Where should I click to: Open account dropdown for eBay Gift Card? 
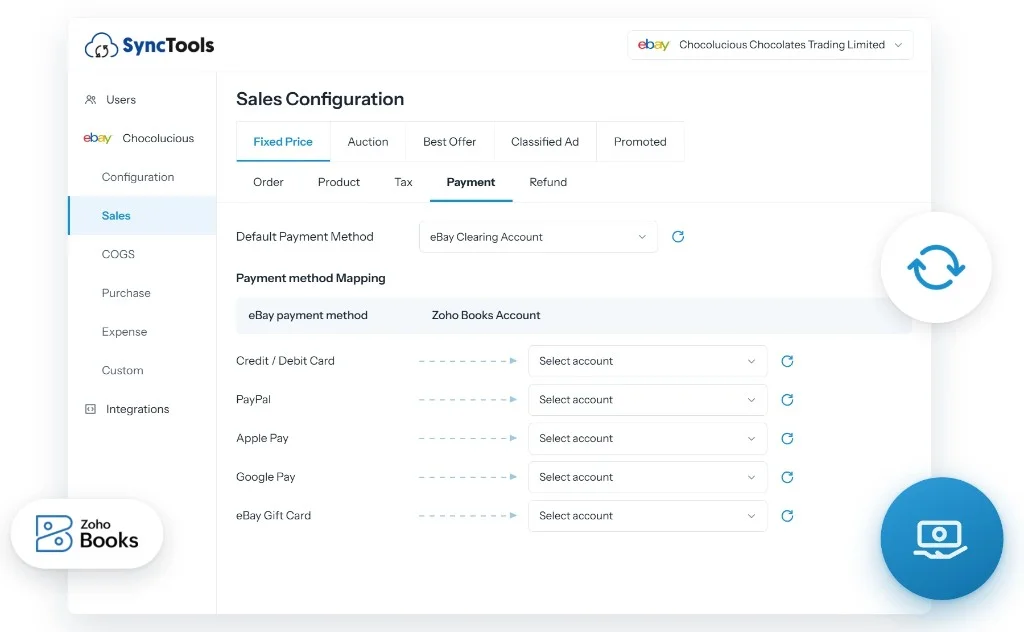pyautogui.click(x=647, y=516)
